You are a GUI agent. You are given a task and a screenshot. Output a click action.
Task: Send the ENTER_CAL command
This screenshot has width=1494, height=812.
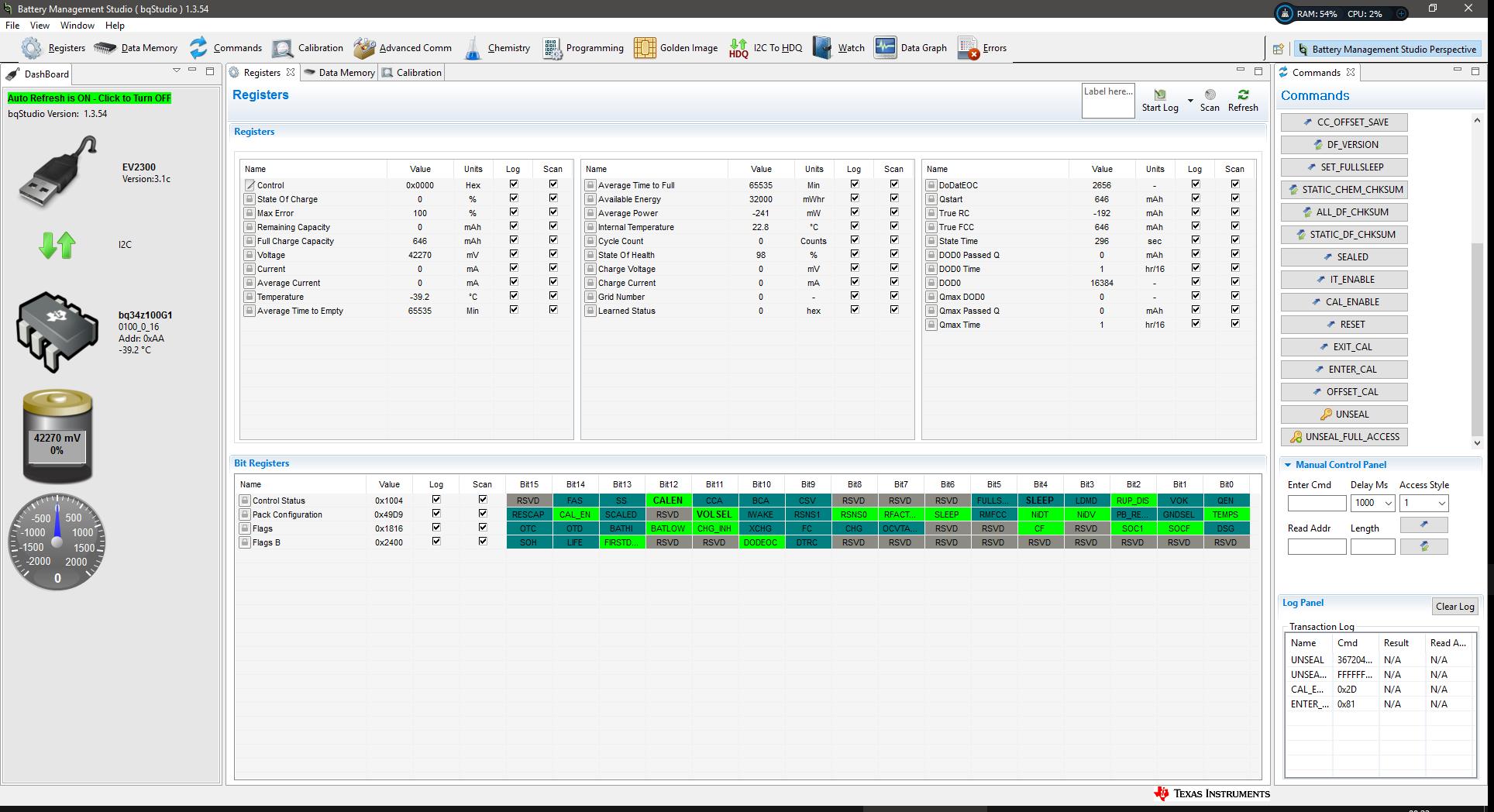coord(1344,370)
